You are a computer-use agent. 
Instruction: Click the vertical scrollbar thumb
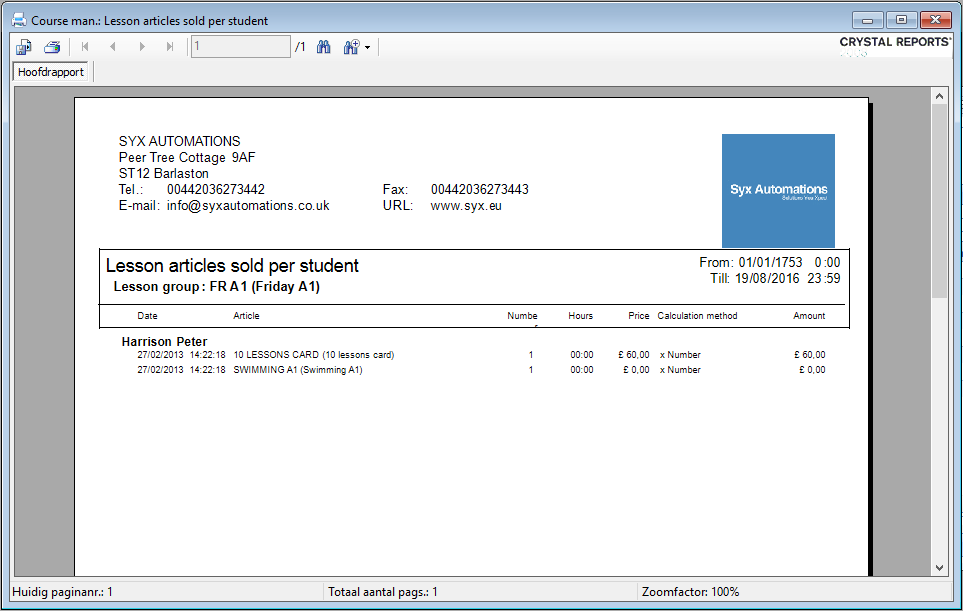(939, 200)
